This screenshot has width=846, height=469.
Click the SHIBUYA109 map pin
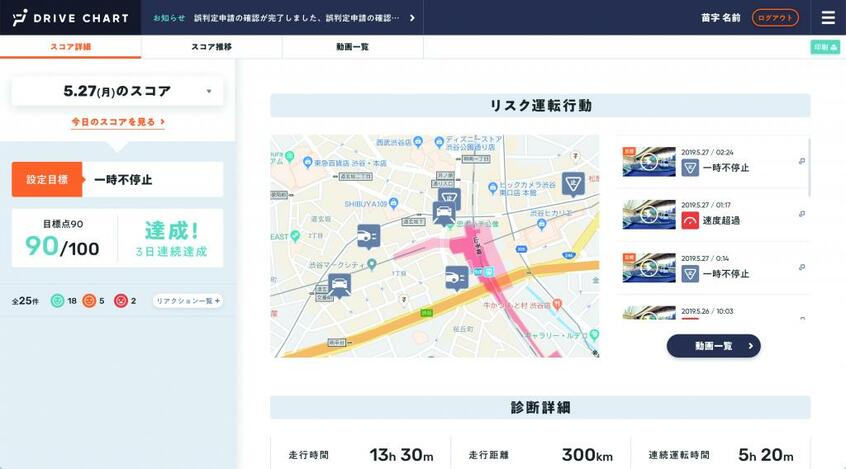393,203
